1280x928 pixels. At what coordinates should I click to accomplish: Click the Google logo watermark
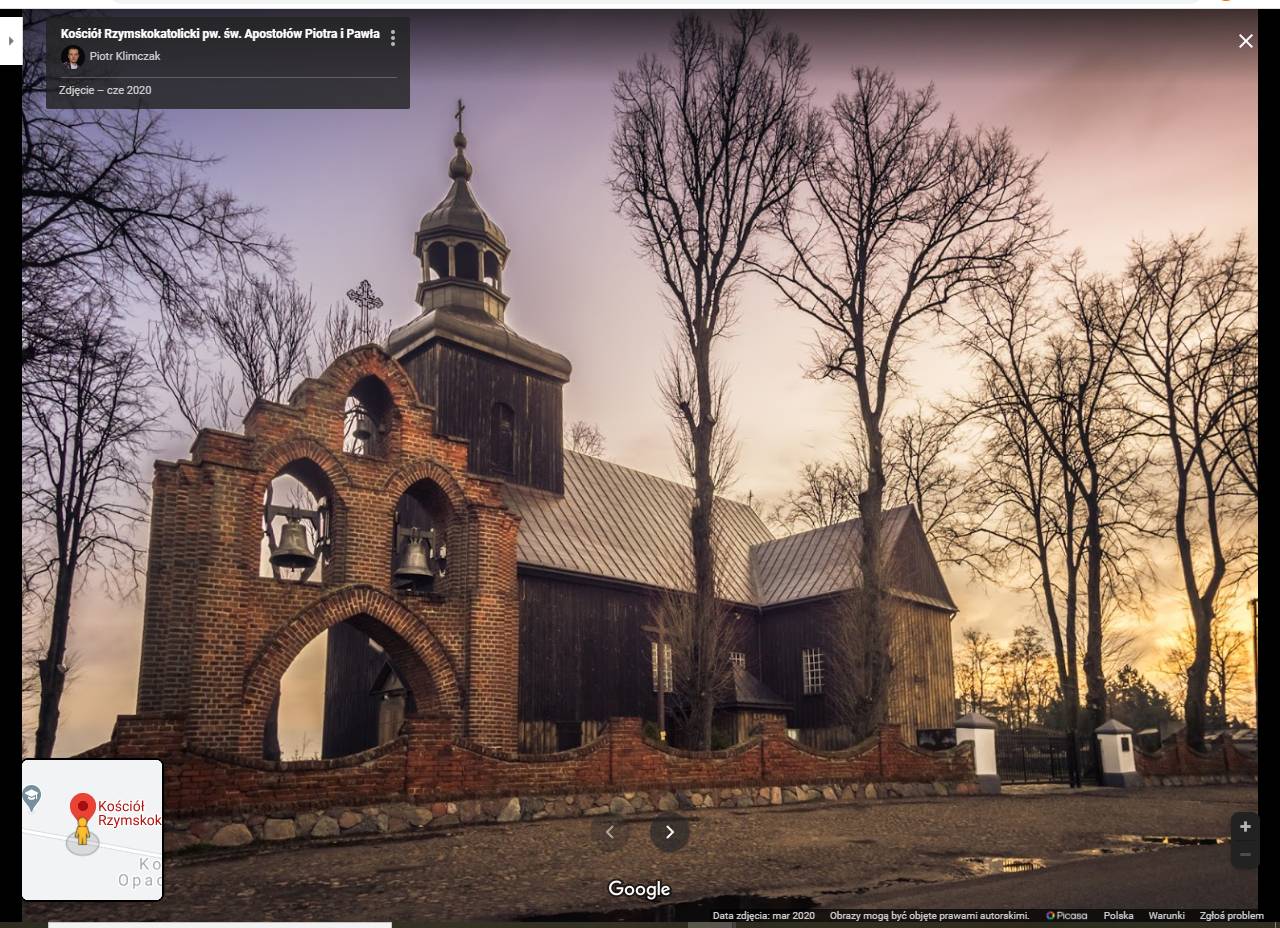639,889
